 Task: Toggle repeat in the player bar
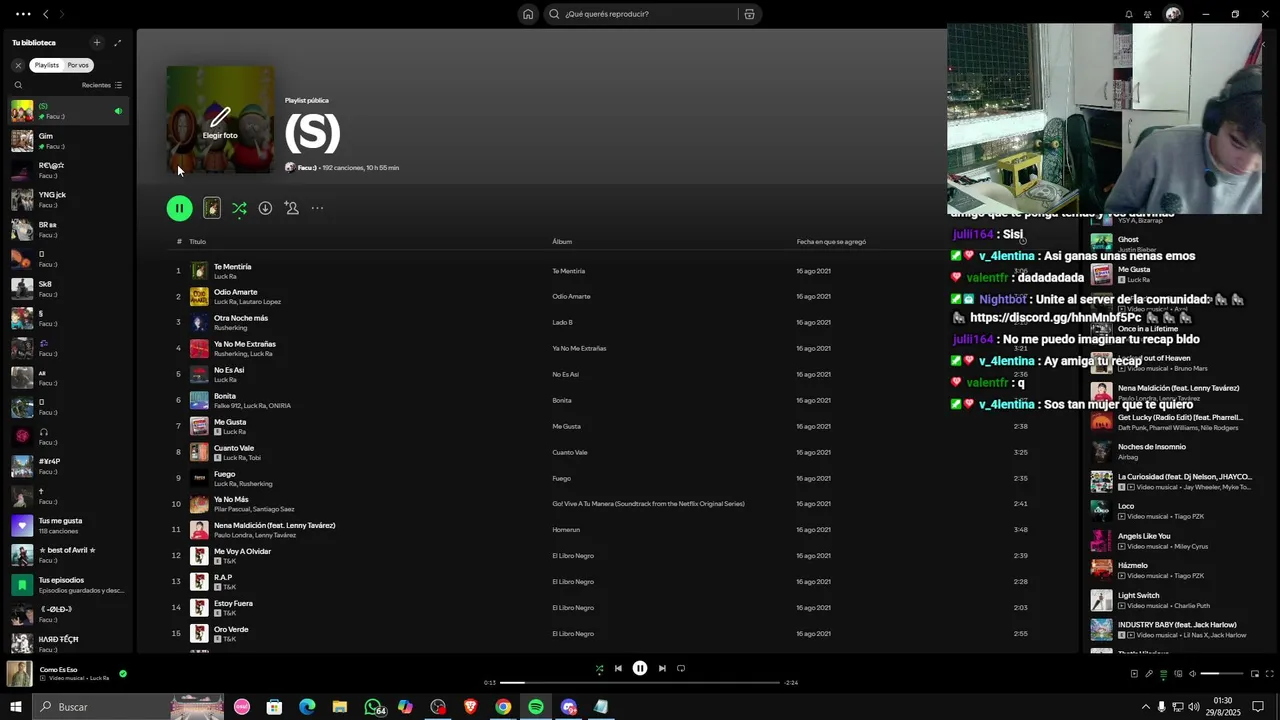(681, 668)
